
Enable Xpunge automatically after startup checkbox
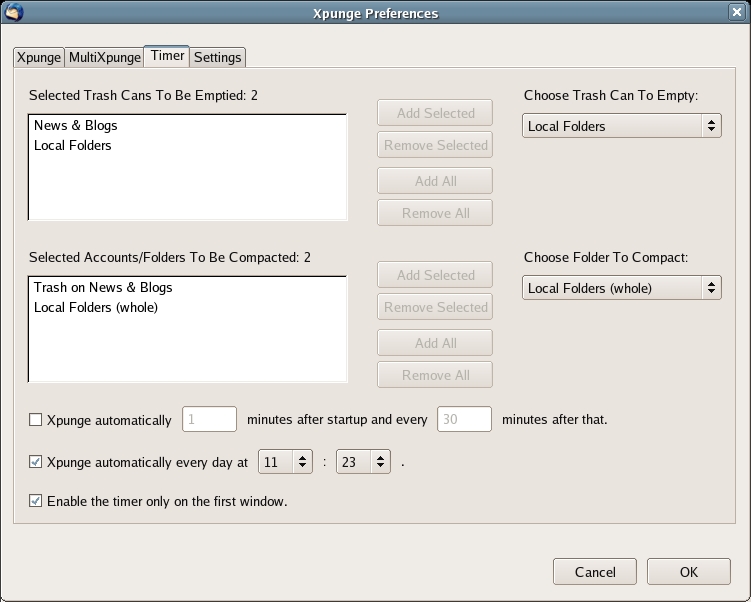coord(35,420)
